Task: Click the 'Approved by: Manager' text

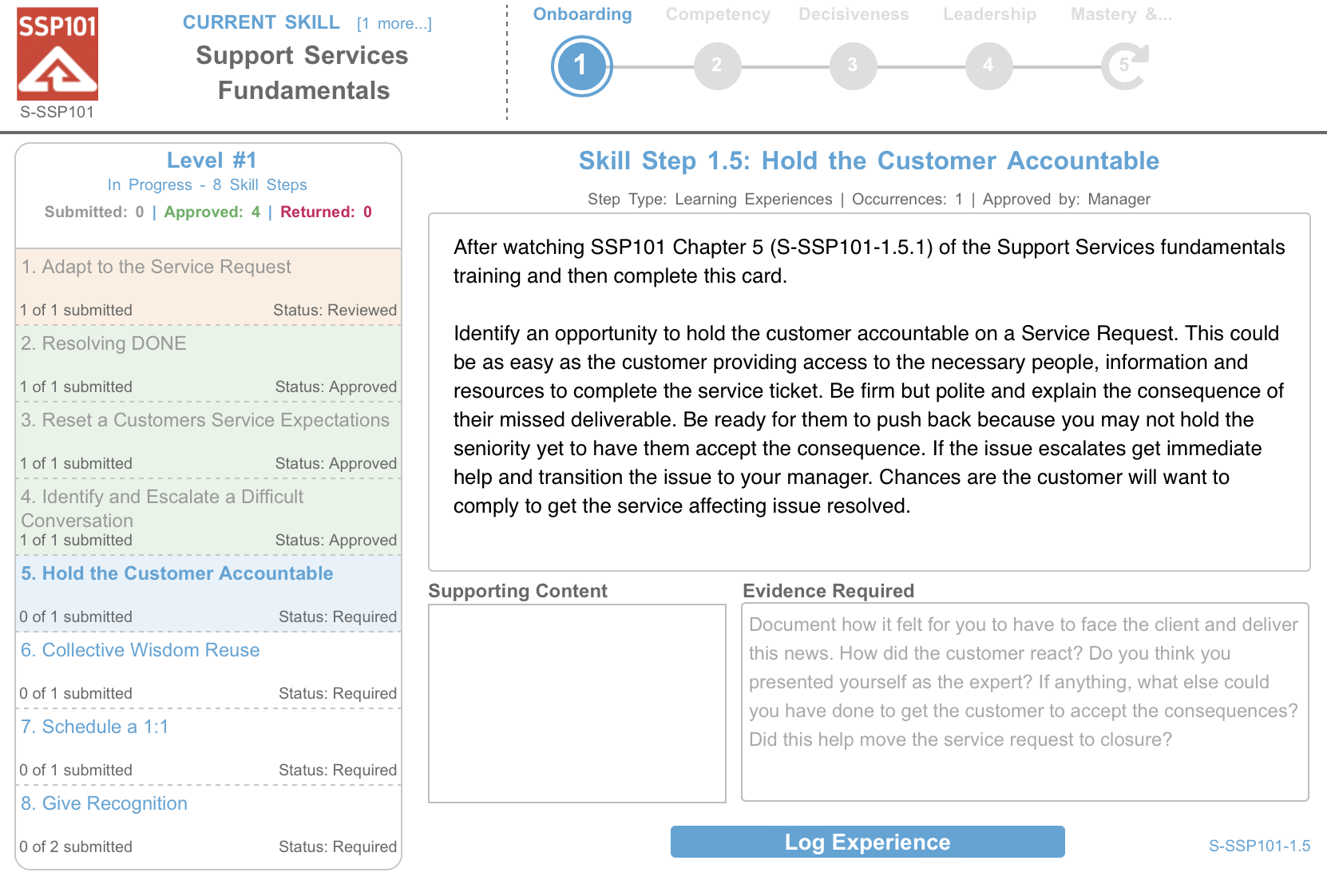Action: pyautogui.click(x=1067, y=199)
